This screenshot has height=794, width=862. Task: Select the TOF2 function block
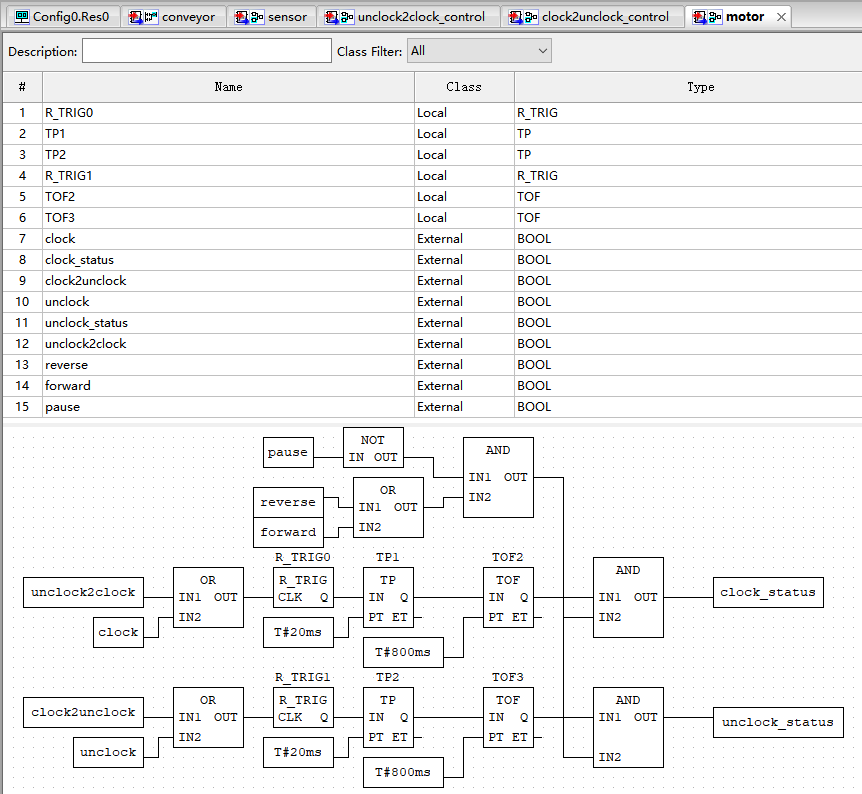[x=508, y=597]
